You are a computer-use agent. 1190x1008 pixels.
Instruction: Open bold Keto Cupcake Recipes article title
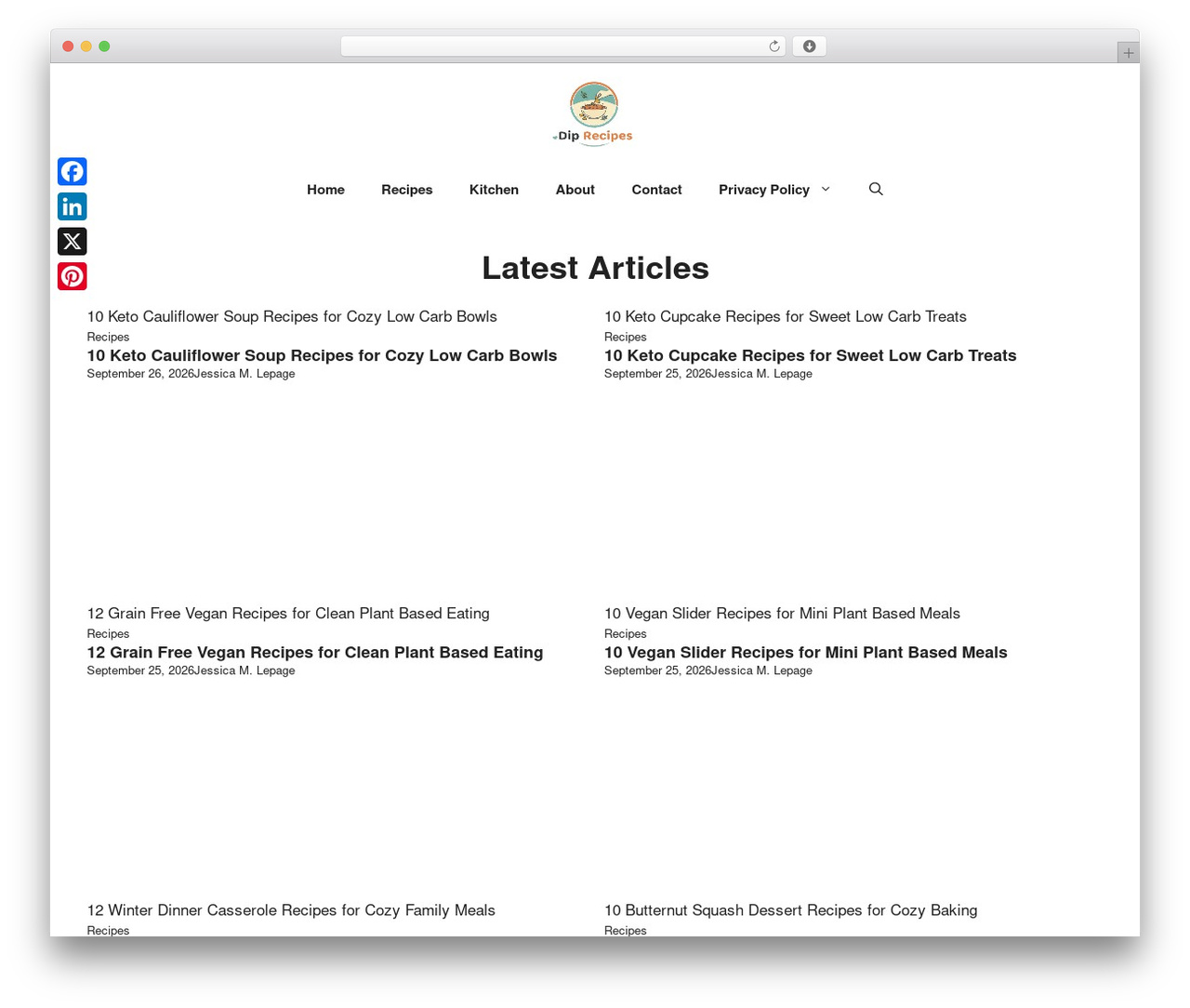(x=811, y=355)
